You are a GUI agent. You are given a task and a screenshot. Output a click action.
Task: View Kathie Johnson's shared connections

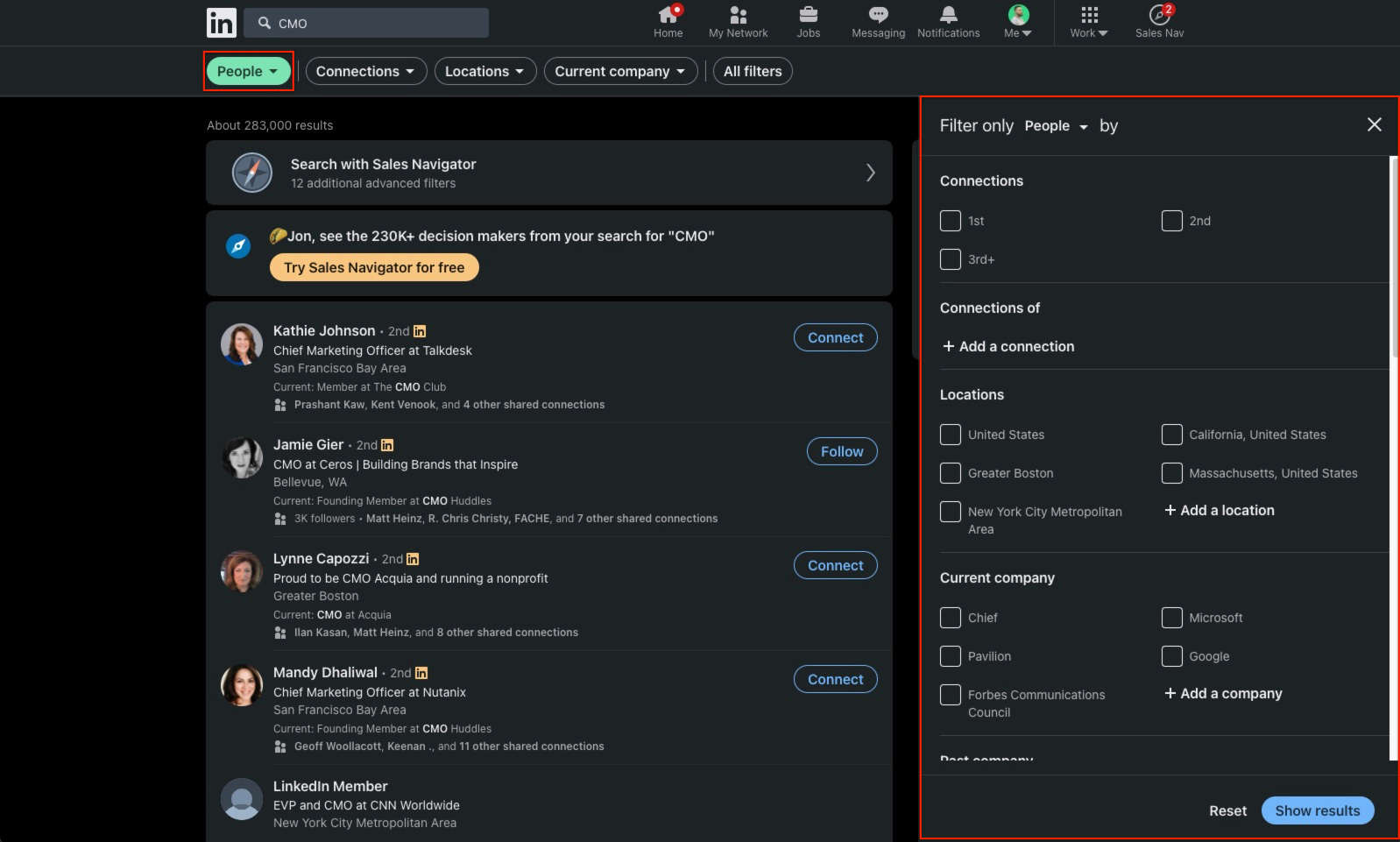click(449, 405)
